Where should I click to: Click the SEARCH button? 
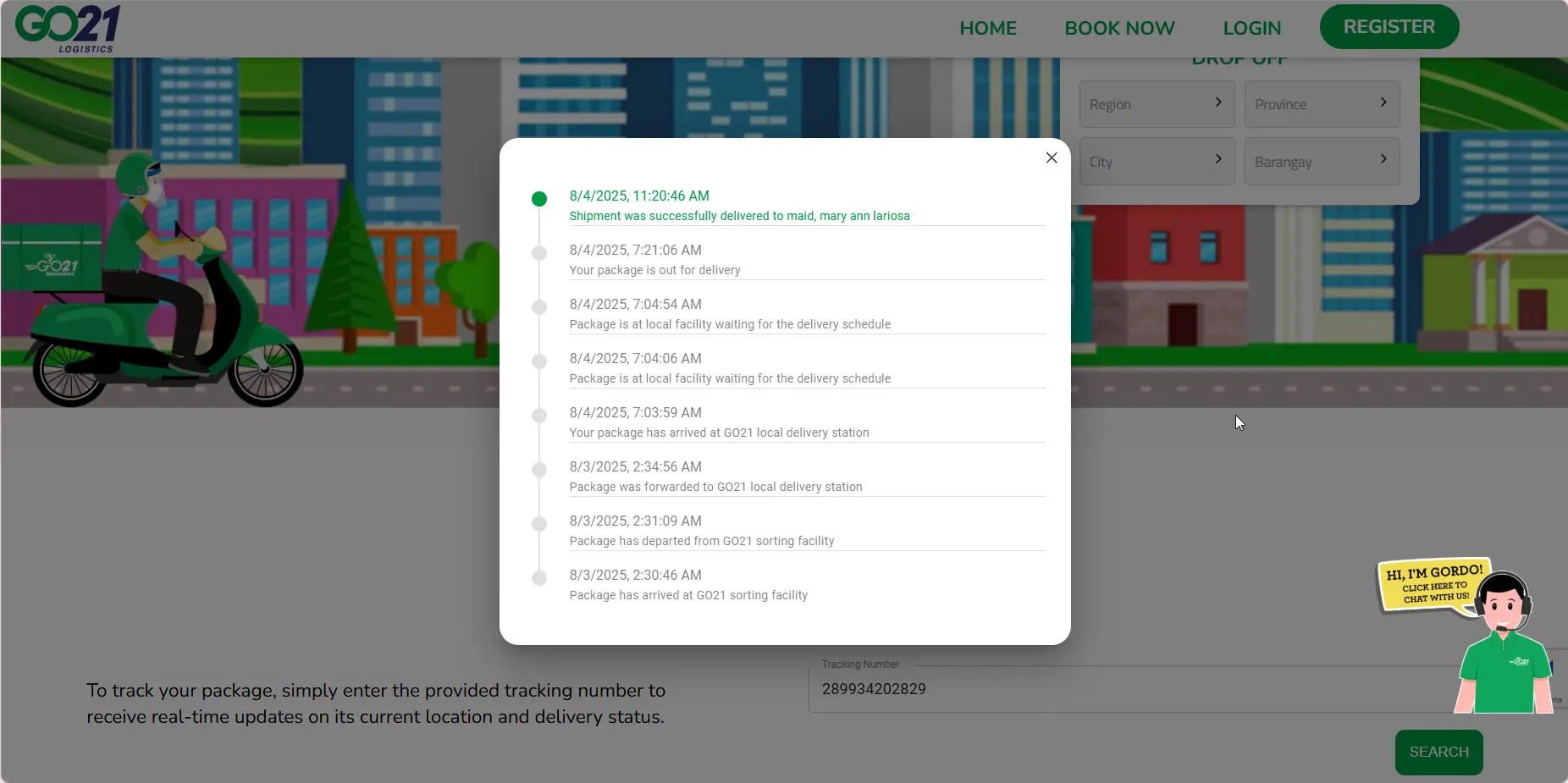point(1438,752)
